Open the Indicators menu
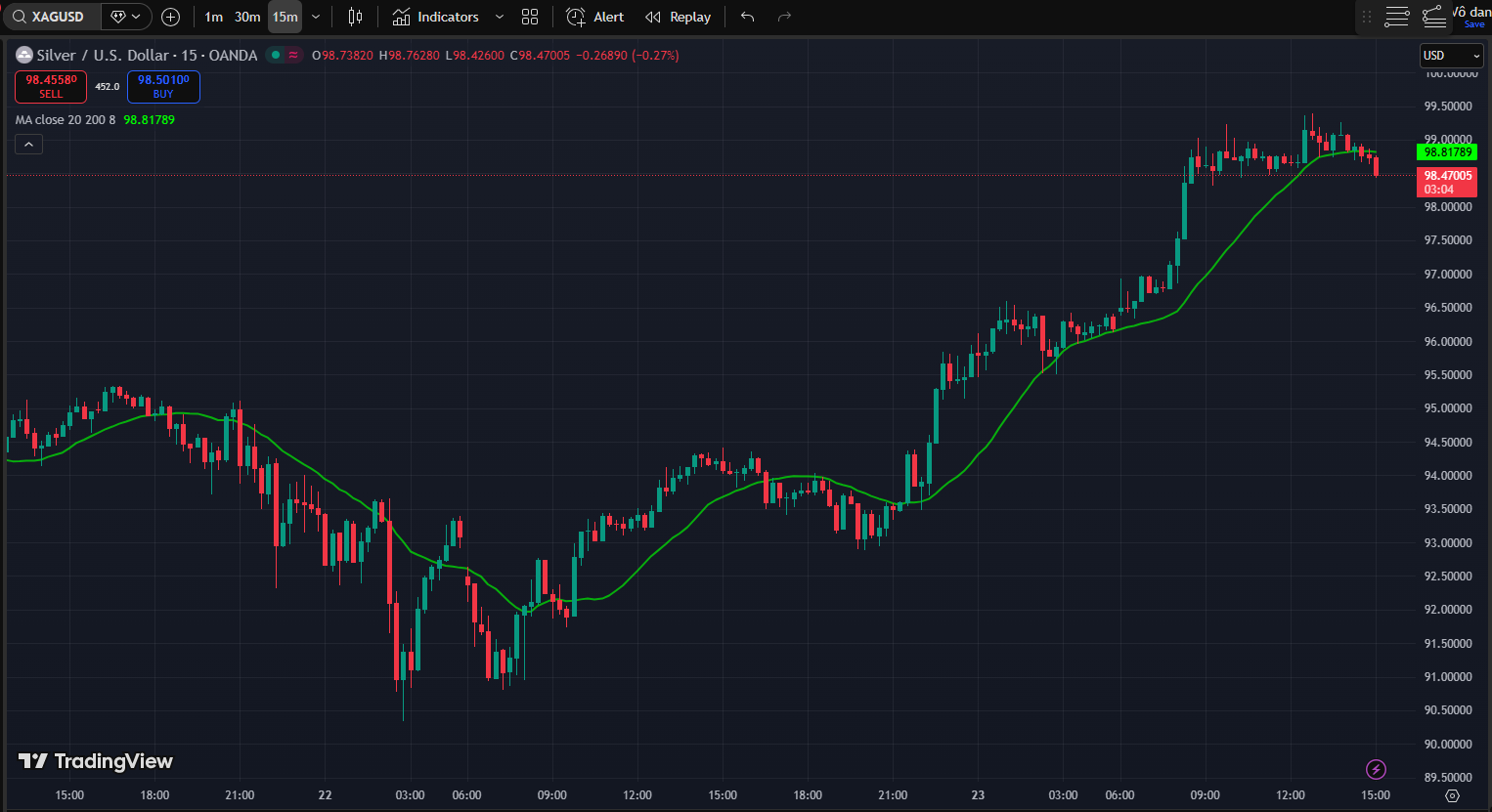The height and width of the screenshot is (812, 1492). (x=436, y=17)
